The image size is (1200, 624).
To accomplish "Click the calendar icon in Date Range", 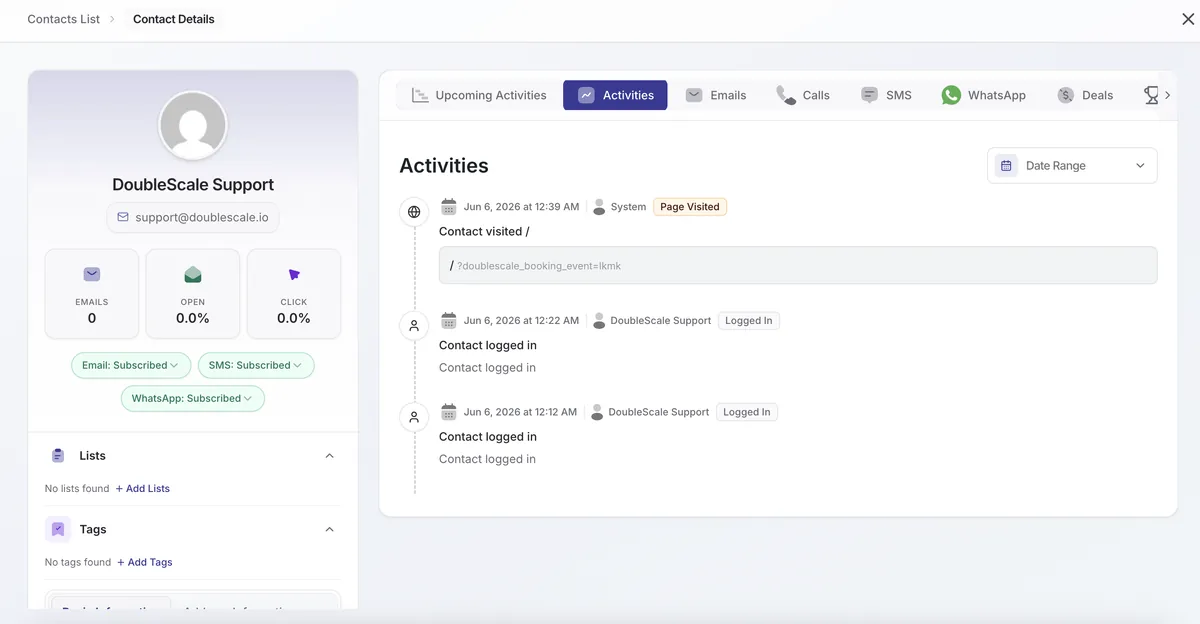I will coord(1006,166).
